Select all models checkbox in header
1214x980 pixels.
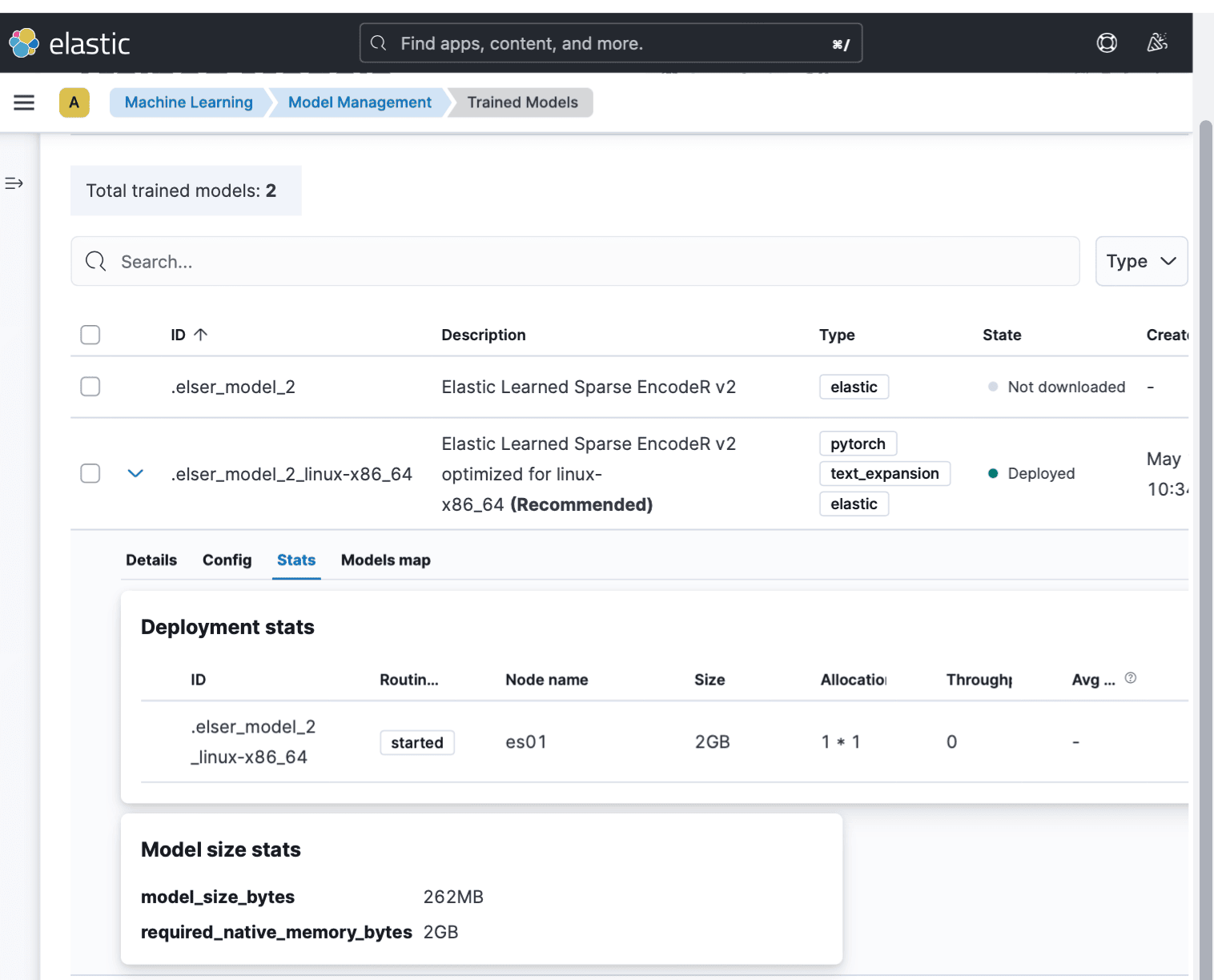click(x=90, y=335)
